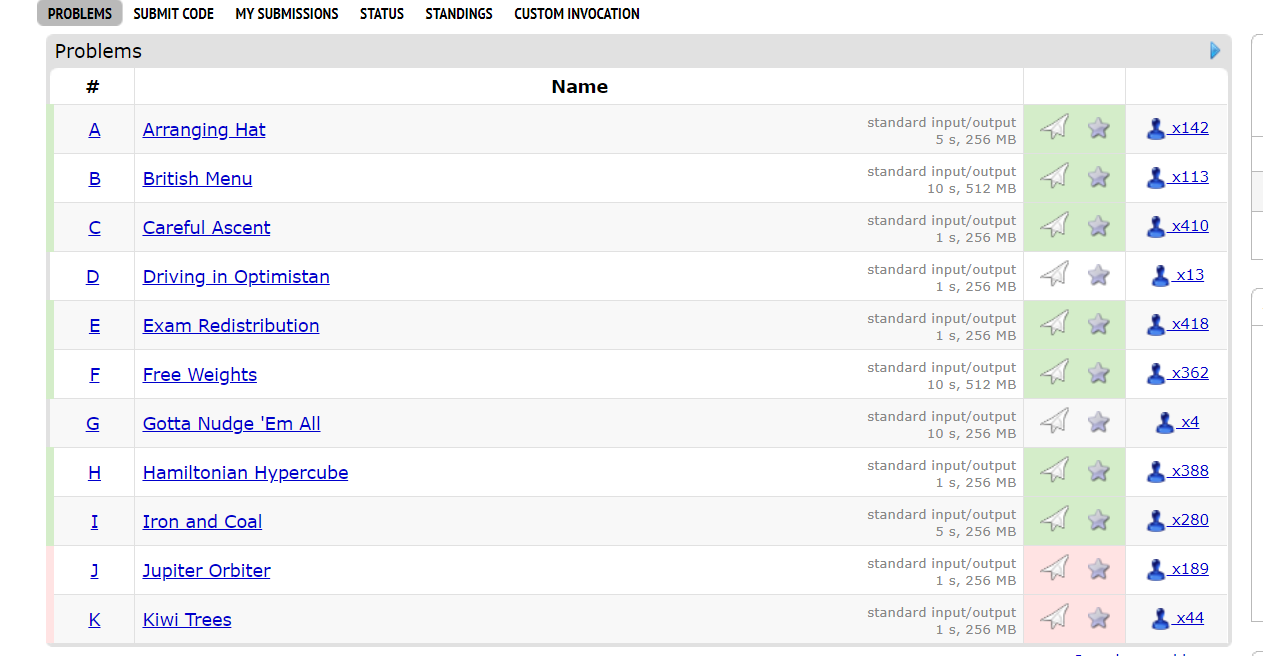The height and width of the screenshot is (656, 1263).
Task: Go to the My Submissions tab
Action: click(x=287, y=14)
